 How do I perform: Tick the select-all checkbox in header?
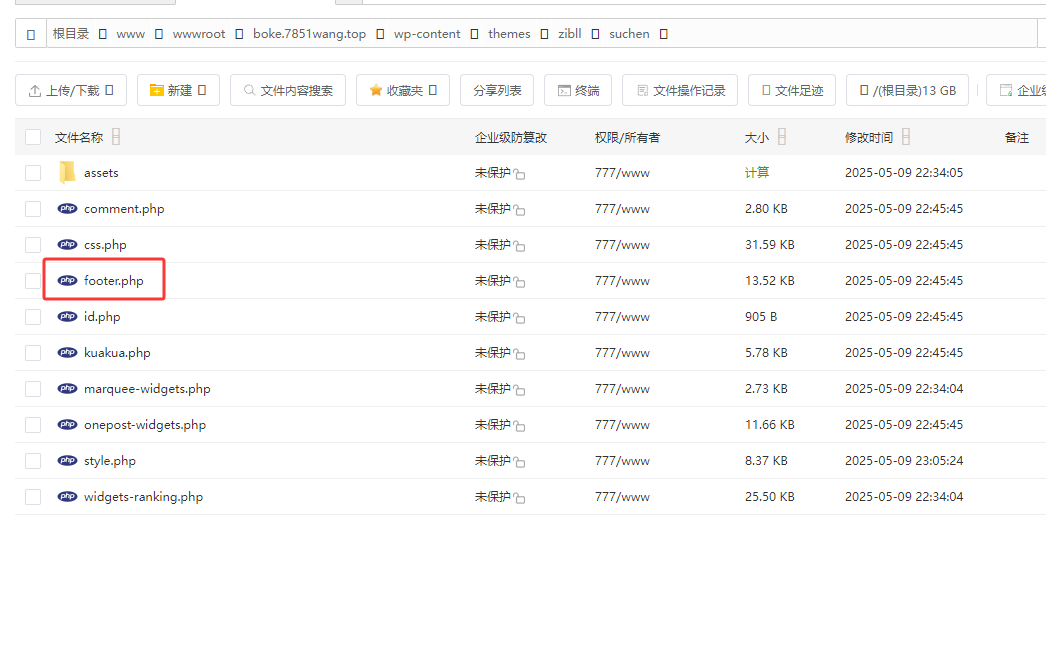point(33,137)
